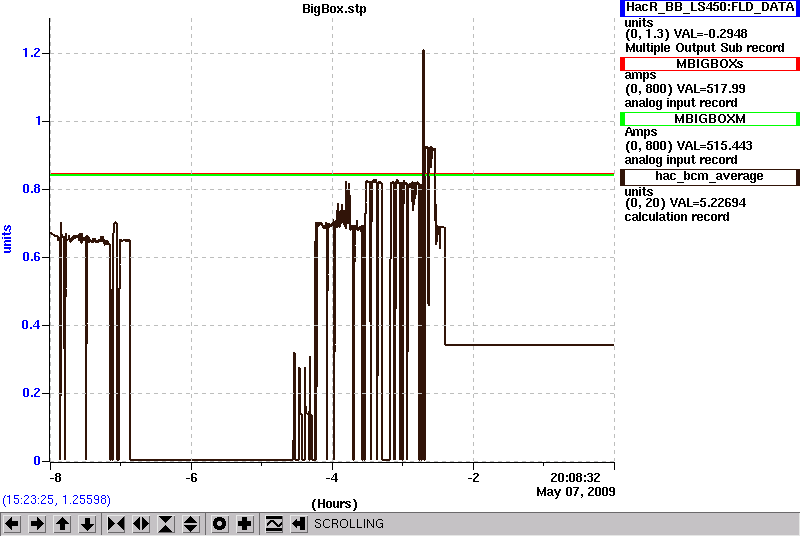Select the HacR_BB_LS450:FLD_DATA curve legend
Image resolution: width=800 pixels, height=536 pixels.
tap(710, 8)
